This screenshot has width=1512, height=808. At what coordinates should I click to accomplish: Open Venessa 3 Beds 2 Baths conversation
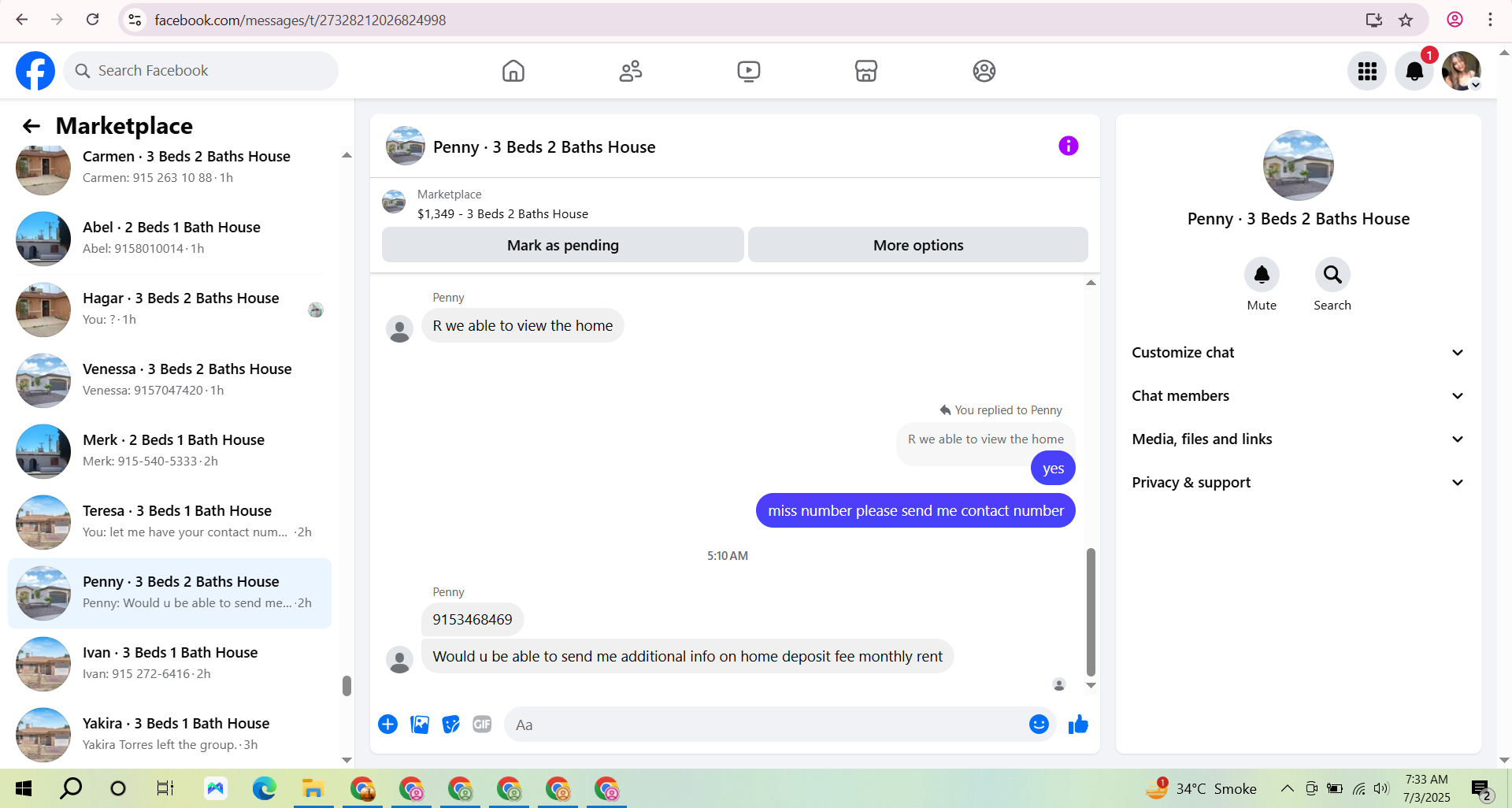pyautogui.click(x=169, y=380)
